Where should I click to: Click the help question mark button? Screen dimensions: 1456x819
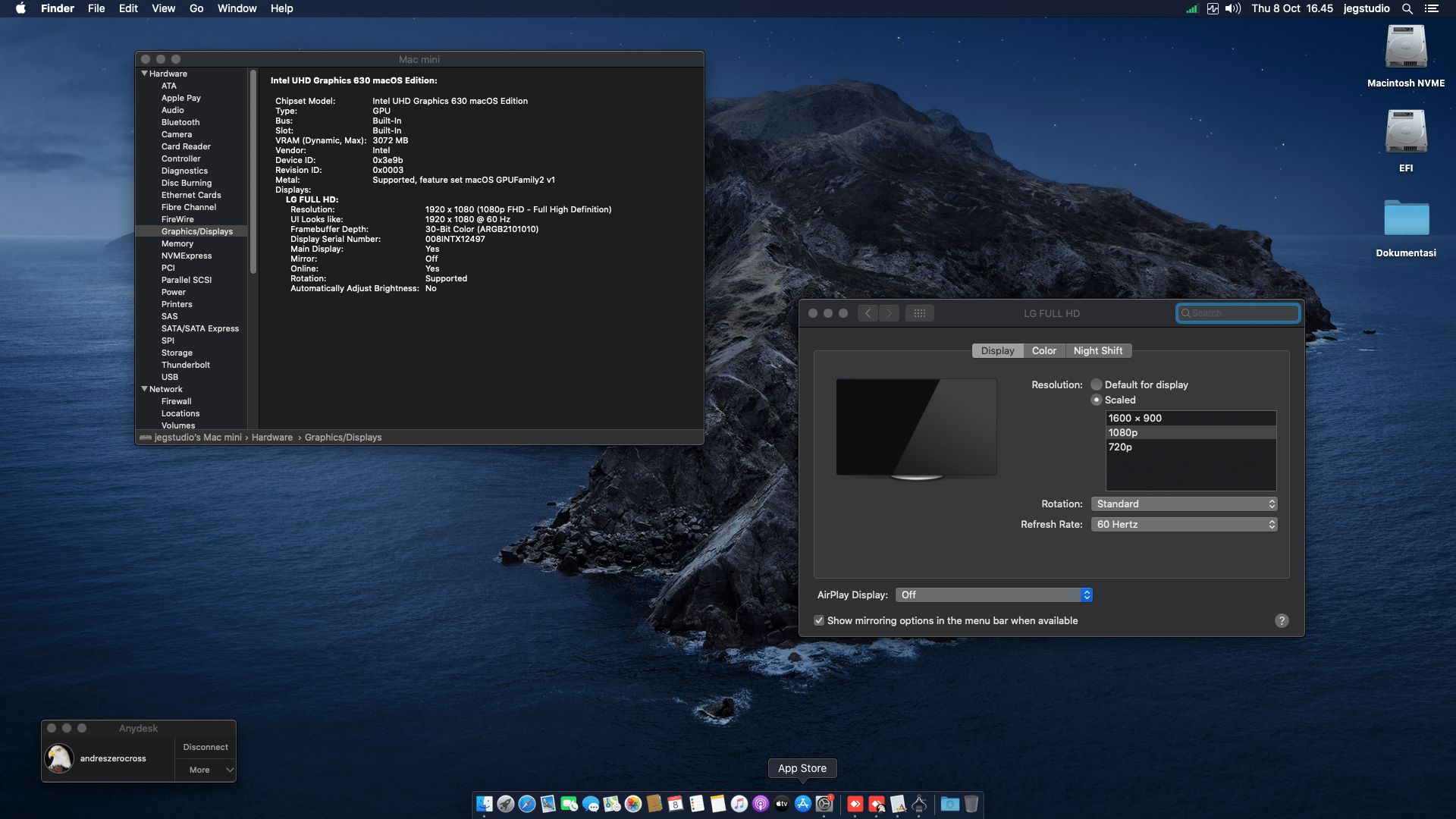(1282, 620)
